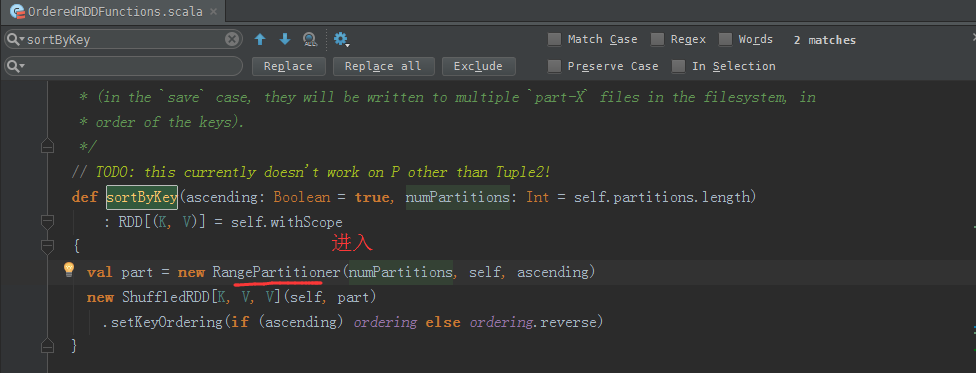Click the 2 matches result count
Screen dimensions: 976x373
point(825,40)
